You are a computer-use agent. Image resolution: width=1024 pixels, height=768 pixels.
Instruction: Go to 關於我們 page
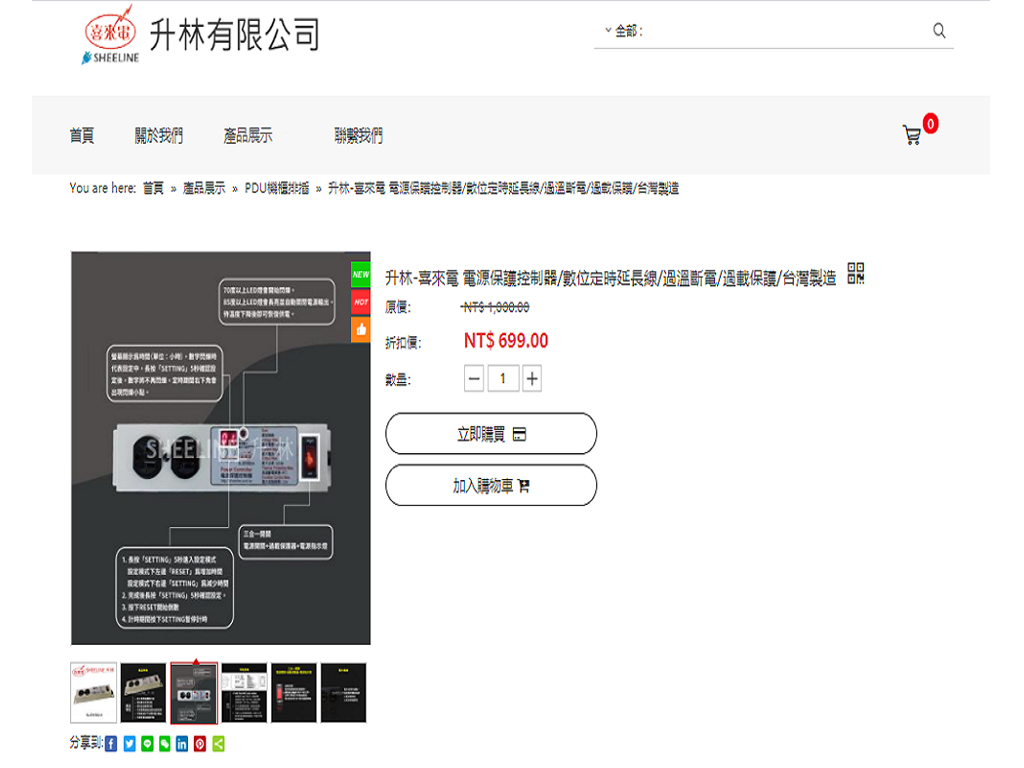[x=159, y=136]
